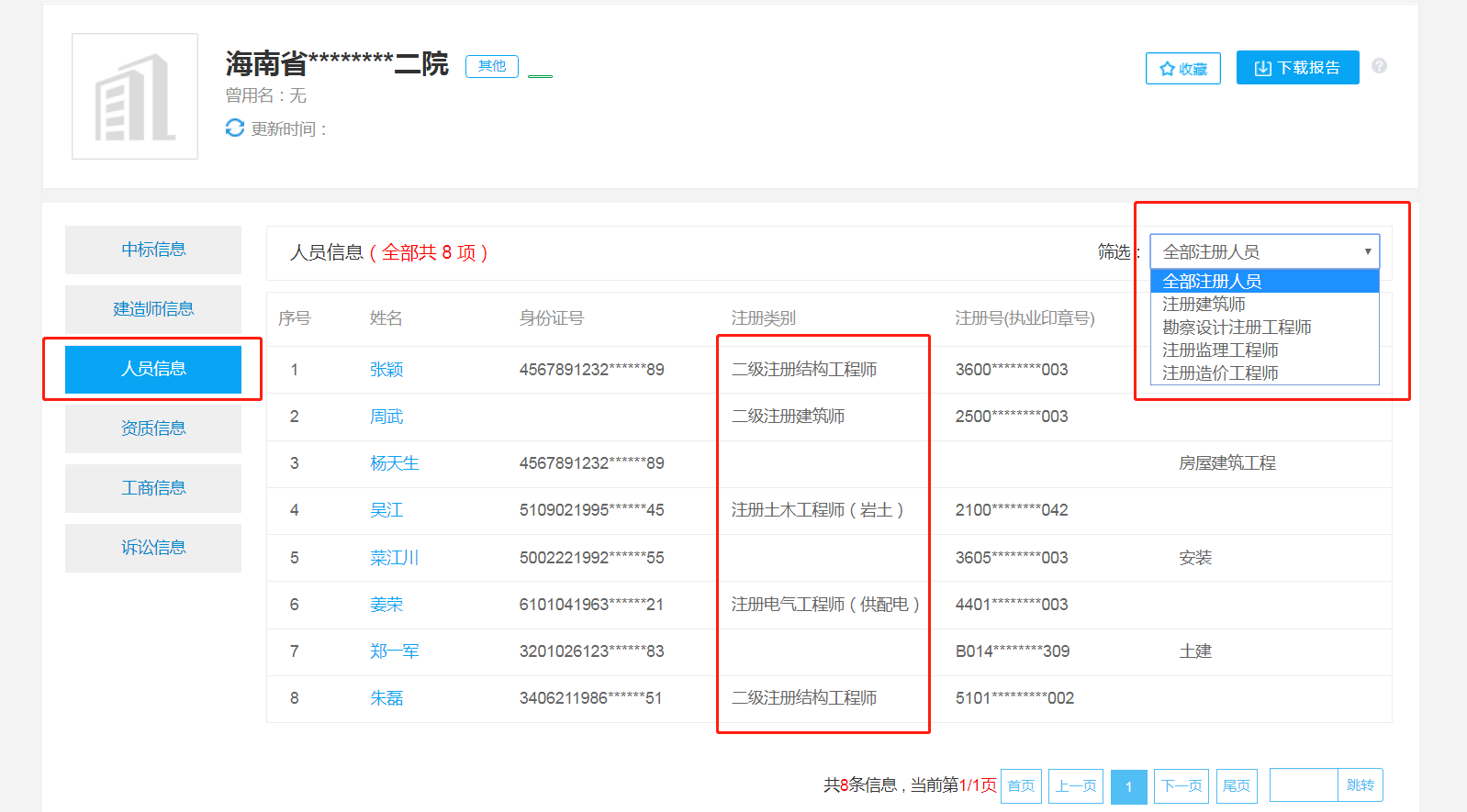Open the 建造师信息 sidebar tab
Image resolution: width=1467 pixels, height=812 pixels.
[x=153, y=309]
